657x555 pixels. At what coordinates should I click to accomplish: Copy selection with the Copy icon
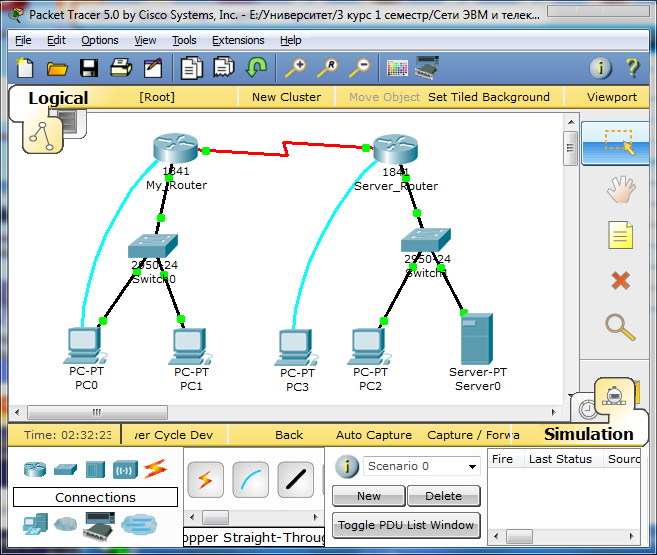(x=191, y=68)
